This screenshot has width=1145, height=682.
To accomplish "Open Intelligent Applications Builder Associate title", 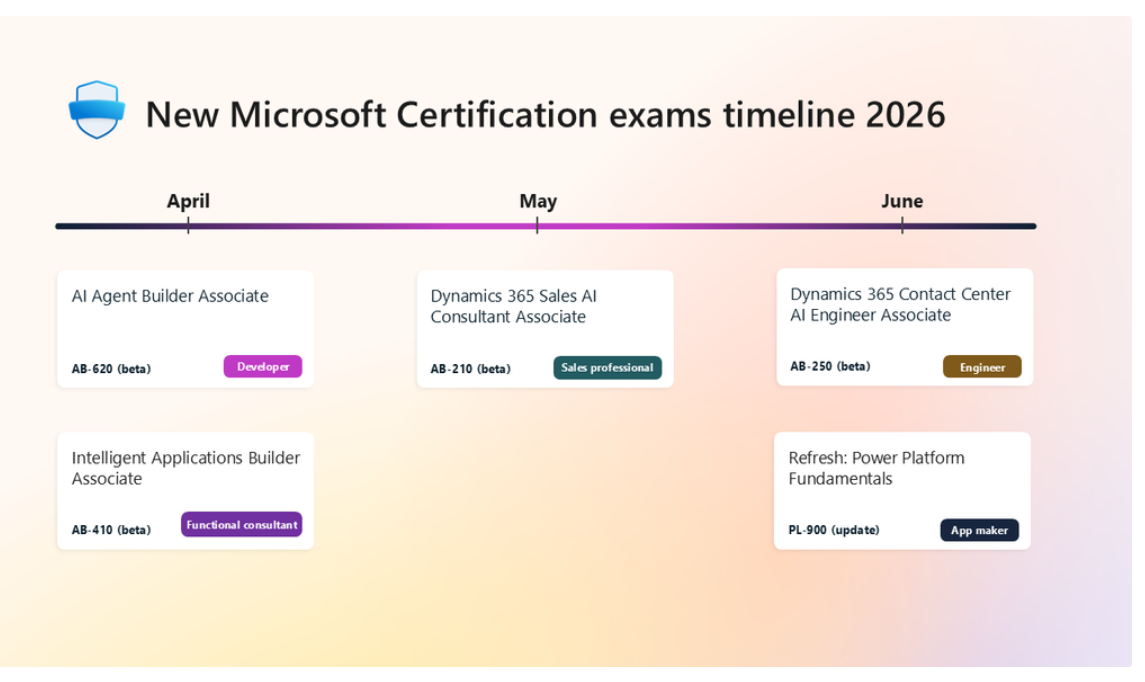I will click(185, 468).
